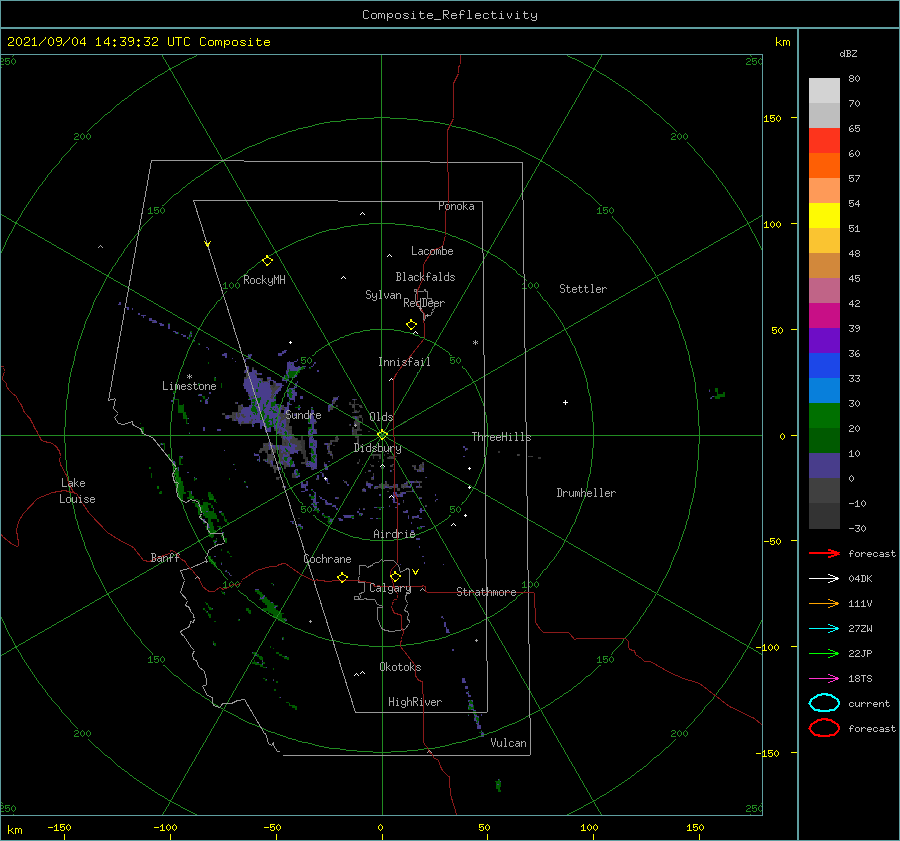This screenshot has width=900, height=841.
Task: Click the cyan current ellipse icon
Action: point(824,703)
